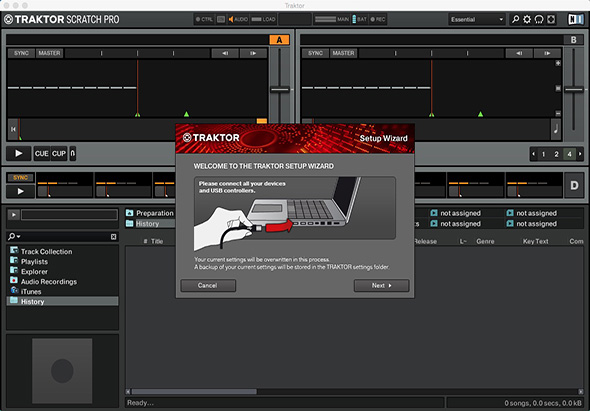
Task: Start playback on Deck A
Action: coord(18,154)
